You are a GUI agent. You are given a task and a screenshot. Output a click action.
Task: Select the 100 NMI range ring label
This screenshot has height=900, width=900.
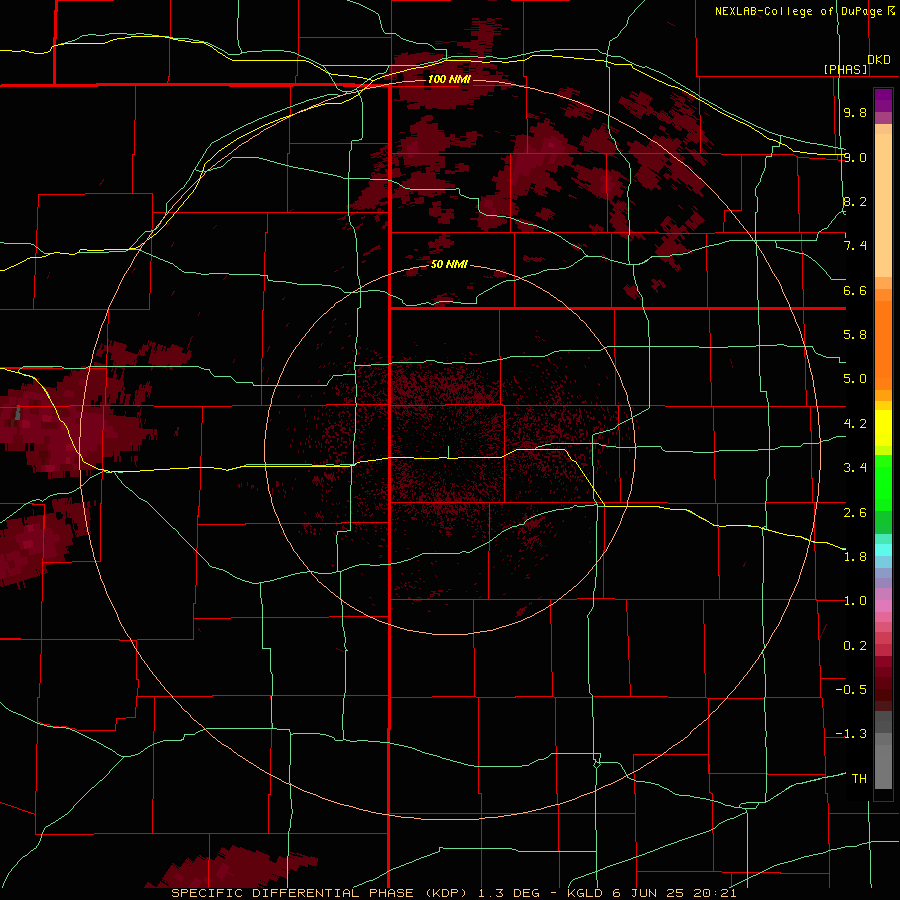(449, 79)
